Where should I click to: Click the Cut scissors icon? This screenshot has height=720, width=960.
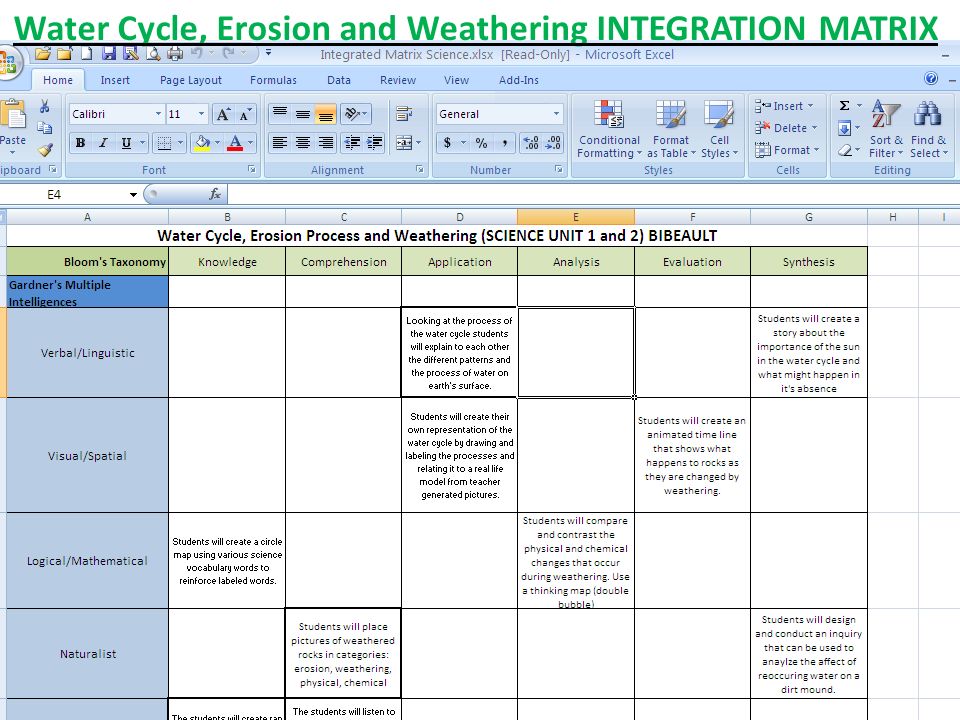pyautogui.click(x=44, y=107)
